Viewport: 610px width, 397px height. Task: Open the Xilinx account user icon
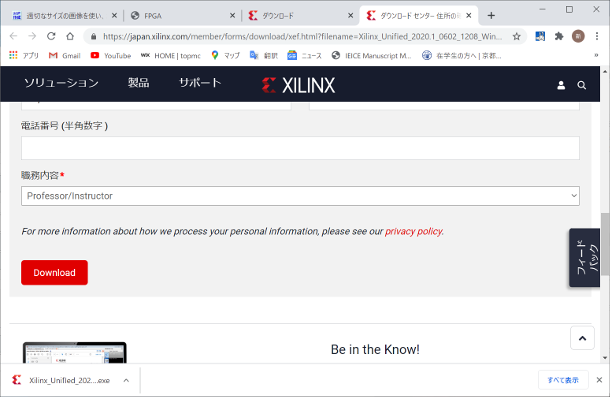pos(561,85)
